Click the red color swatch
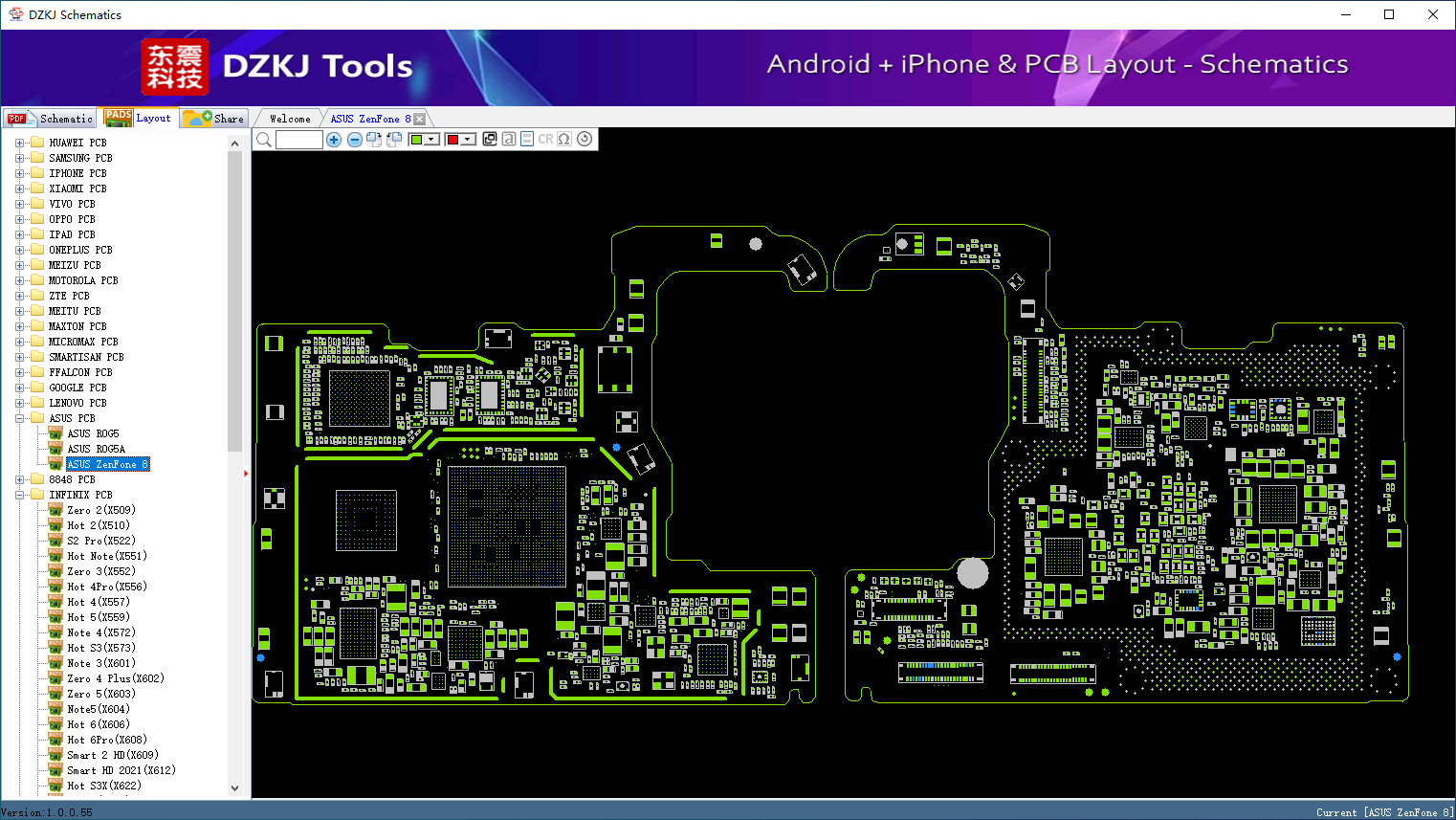1456x820 pixels. (453, 140)
